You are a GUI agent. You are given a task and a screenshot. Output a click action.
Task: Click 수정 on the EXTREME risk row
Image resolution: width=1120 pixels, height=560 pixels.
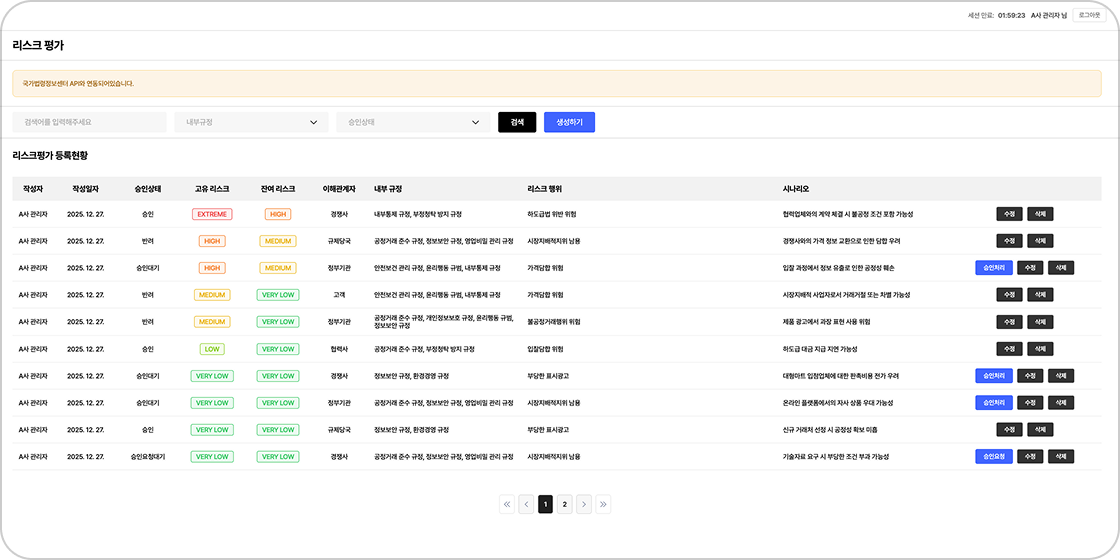pos(1010,214)
